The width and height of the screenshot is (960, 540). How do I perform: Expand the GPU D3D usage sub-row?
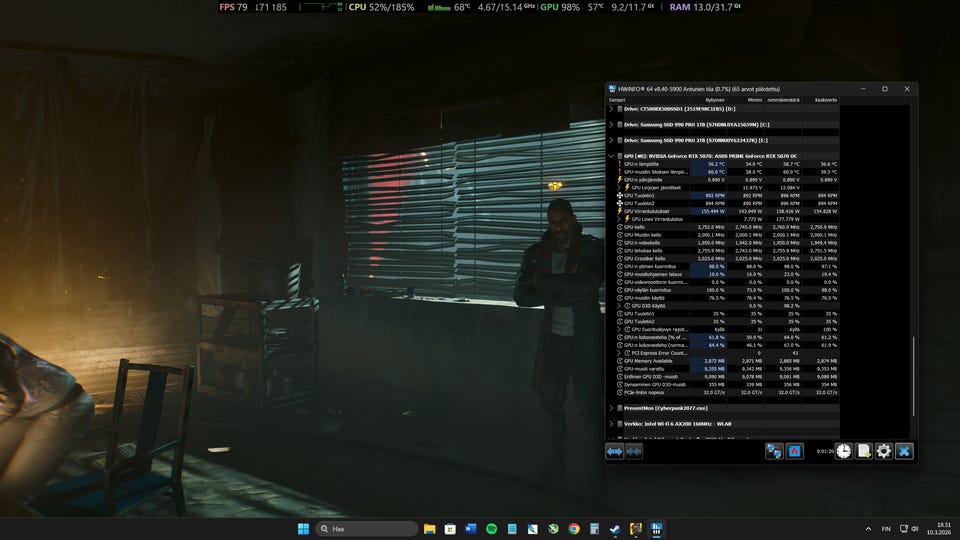pyautogui.click(x=619, y=306)
